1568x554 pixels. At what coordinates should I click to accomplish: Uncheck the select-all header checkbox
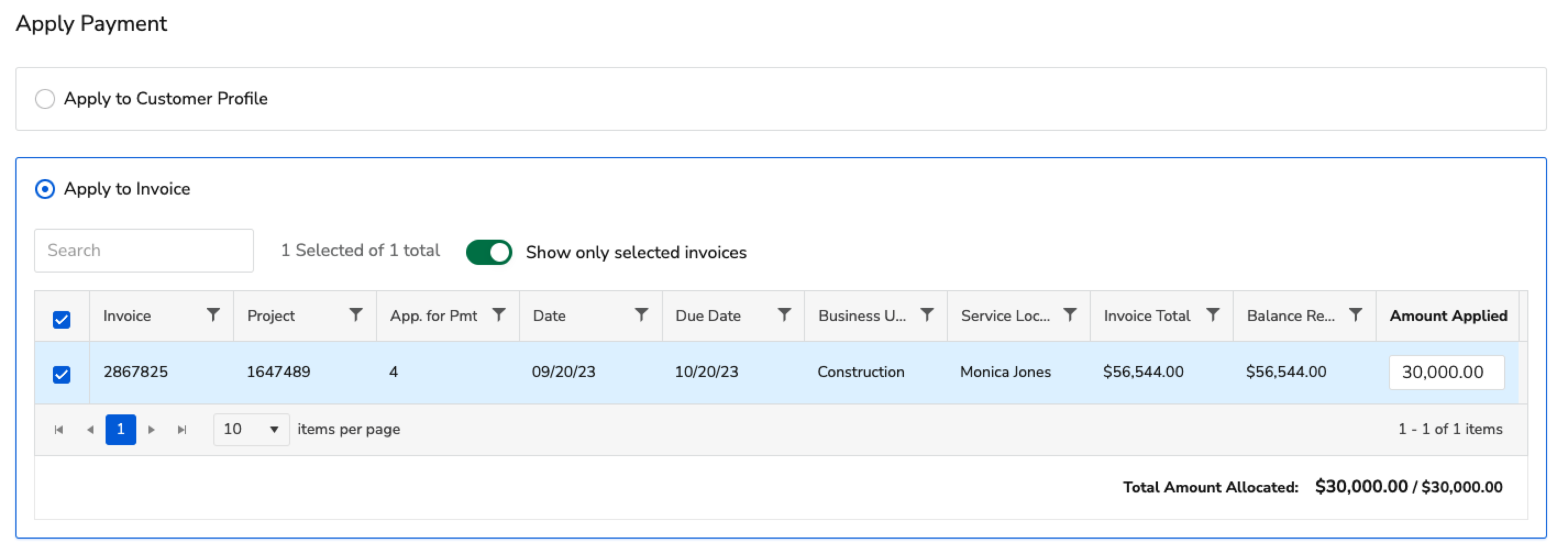tap(62, 319)
